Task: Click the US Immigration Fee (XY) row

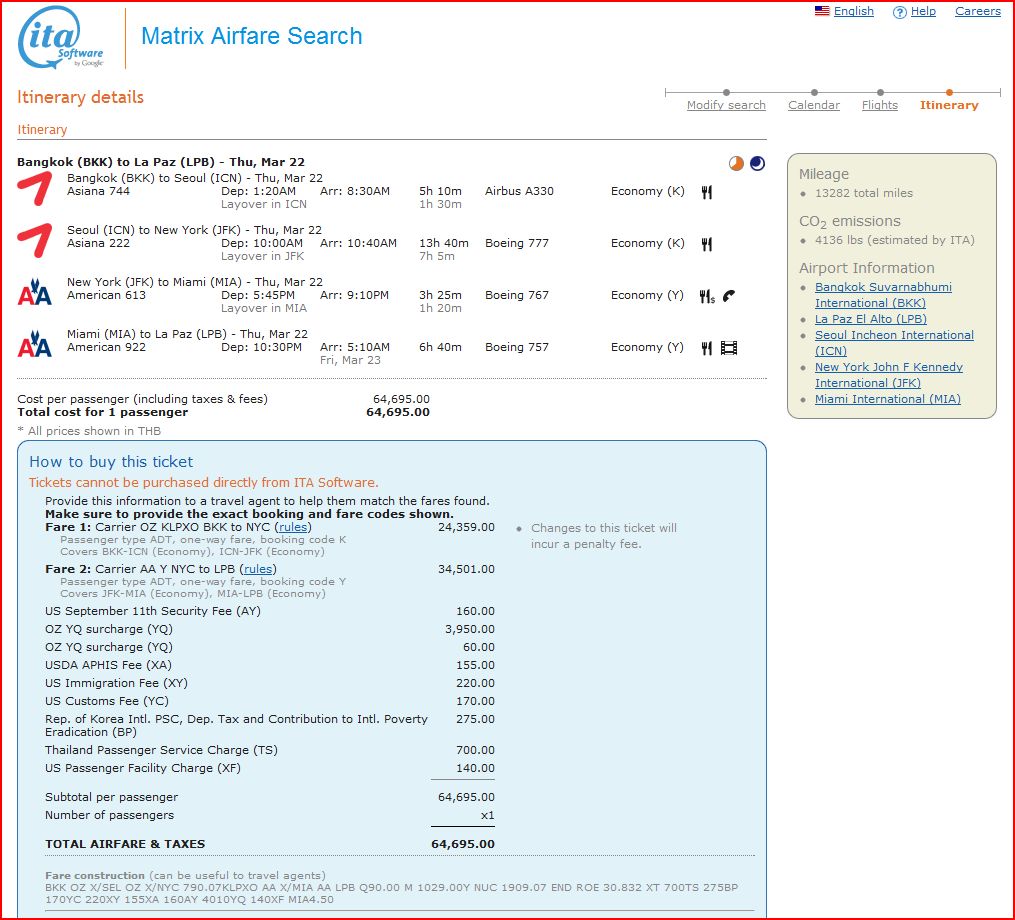Action: pyautogui.click(x=270, y=683)
